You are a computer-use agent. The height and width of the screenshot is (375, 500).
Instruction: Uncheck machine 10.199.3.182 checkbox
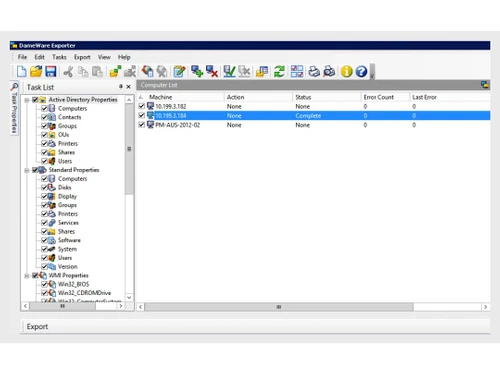142,106
